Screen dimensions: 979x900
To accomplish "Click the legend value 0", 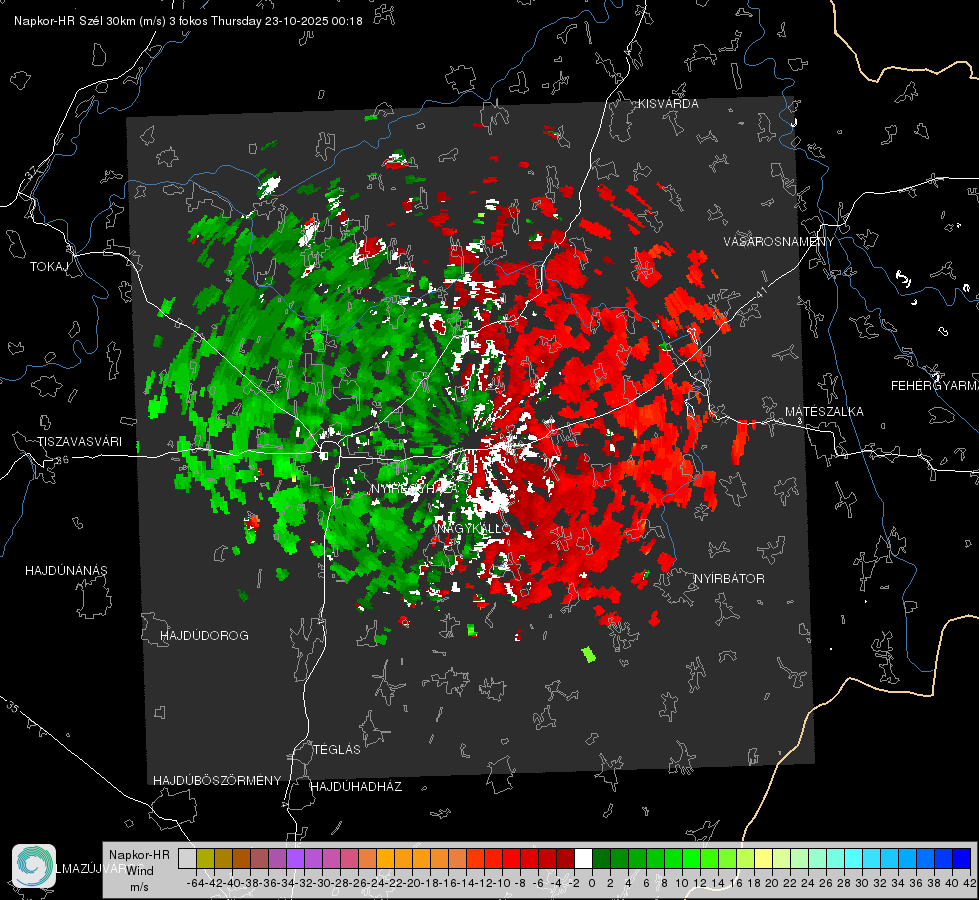I will [x=592, y=883].
